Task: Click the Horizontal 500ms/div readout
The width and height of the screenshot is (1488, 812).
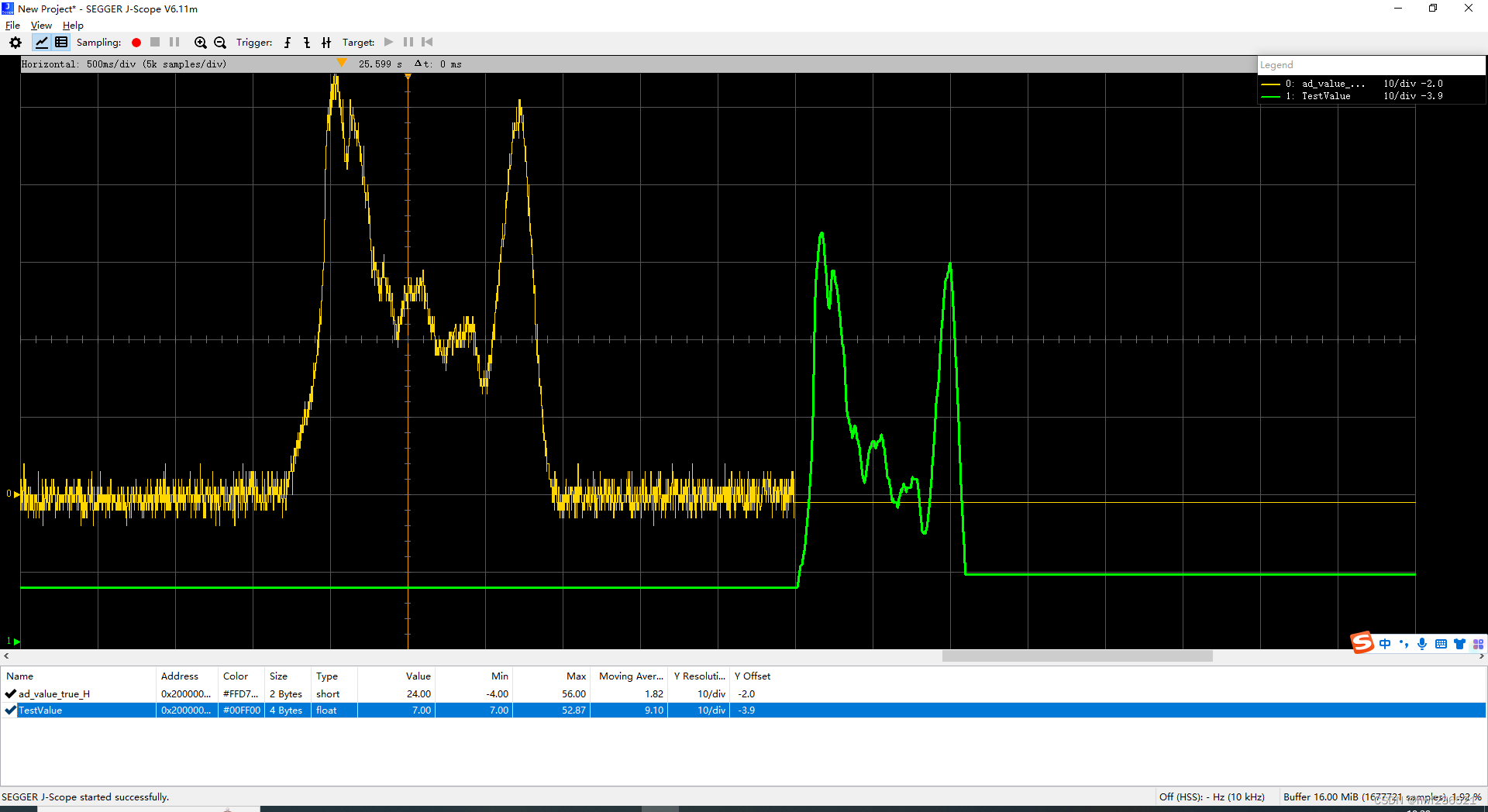Action: click(x=124, y=64)
